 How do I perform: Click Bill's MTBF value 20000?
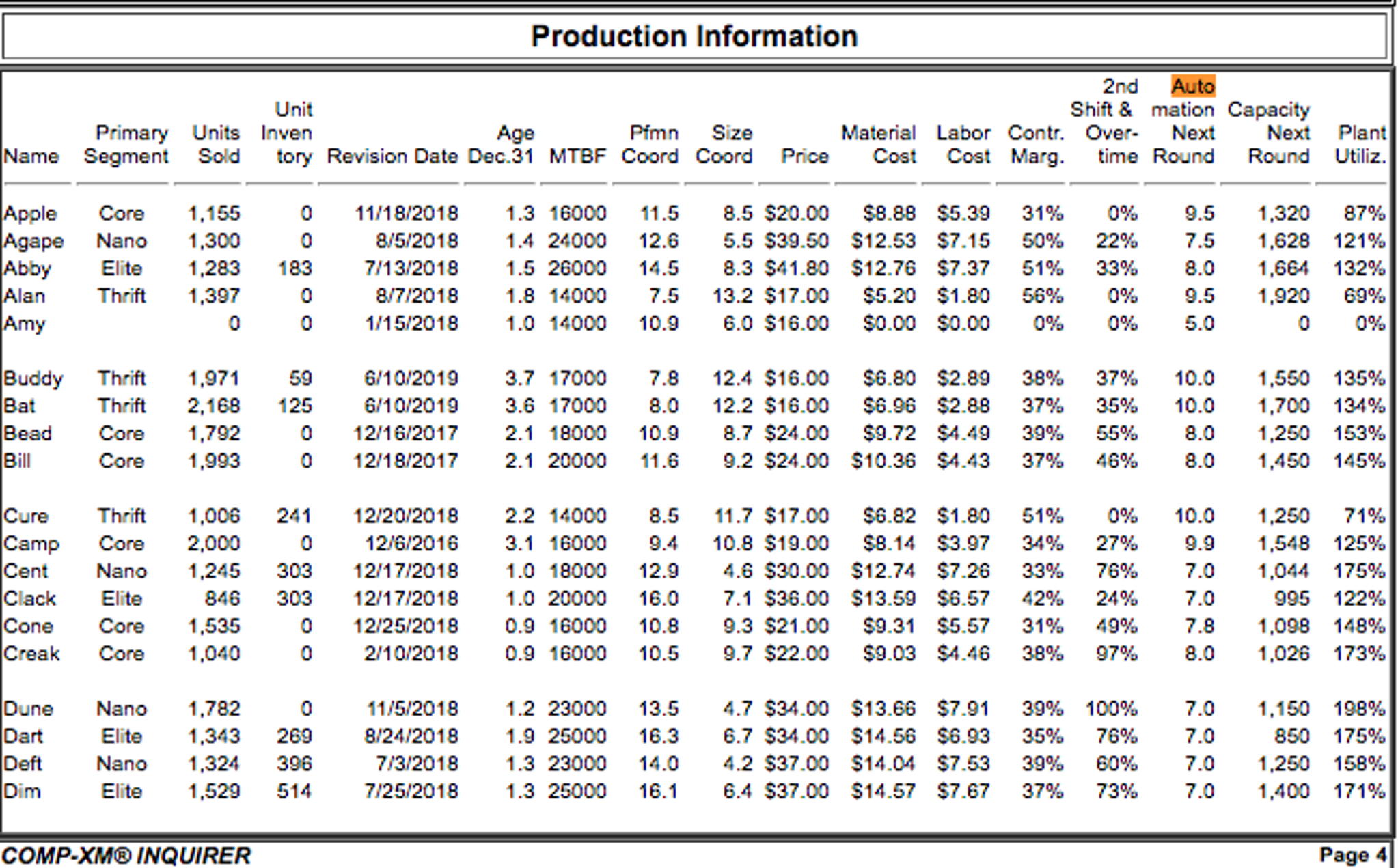pos(576,461)
